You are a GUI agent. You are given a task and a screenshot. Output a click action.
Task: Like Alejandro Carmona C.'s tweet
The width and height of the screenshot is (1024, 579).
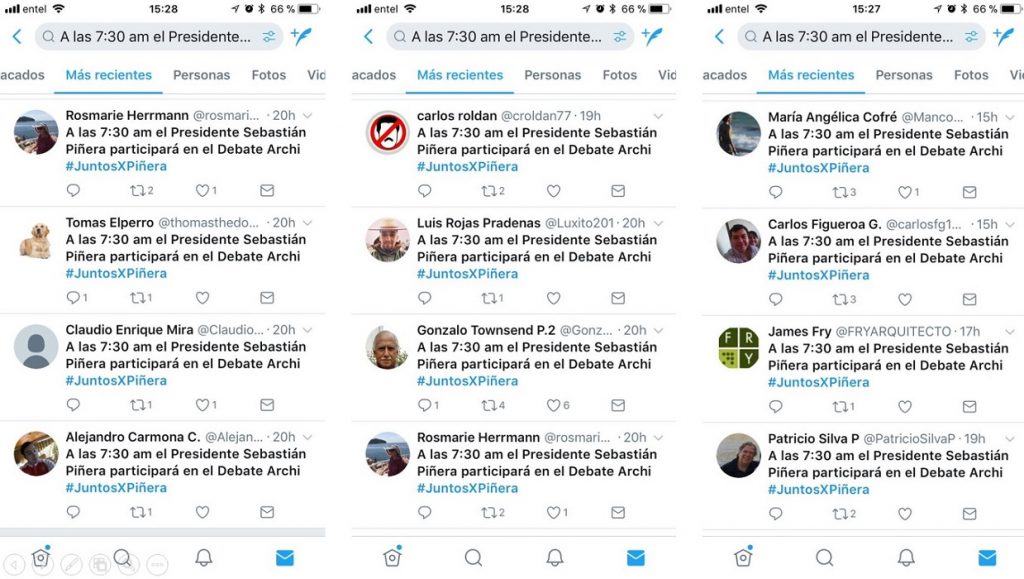tap(202, 512)
